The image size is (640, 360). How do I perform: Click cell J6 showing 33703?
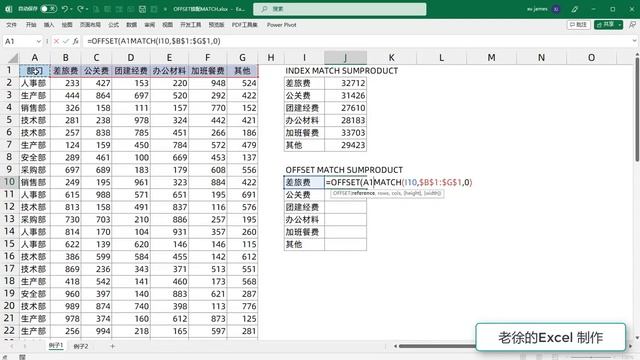click(345, 133)
